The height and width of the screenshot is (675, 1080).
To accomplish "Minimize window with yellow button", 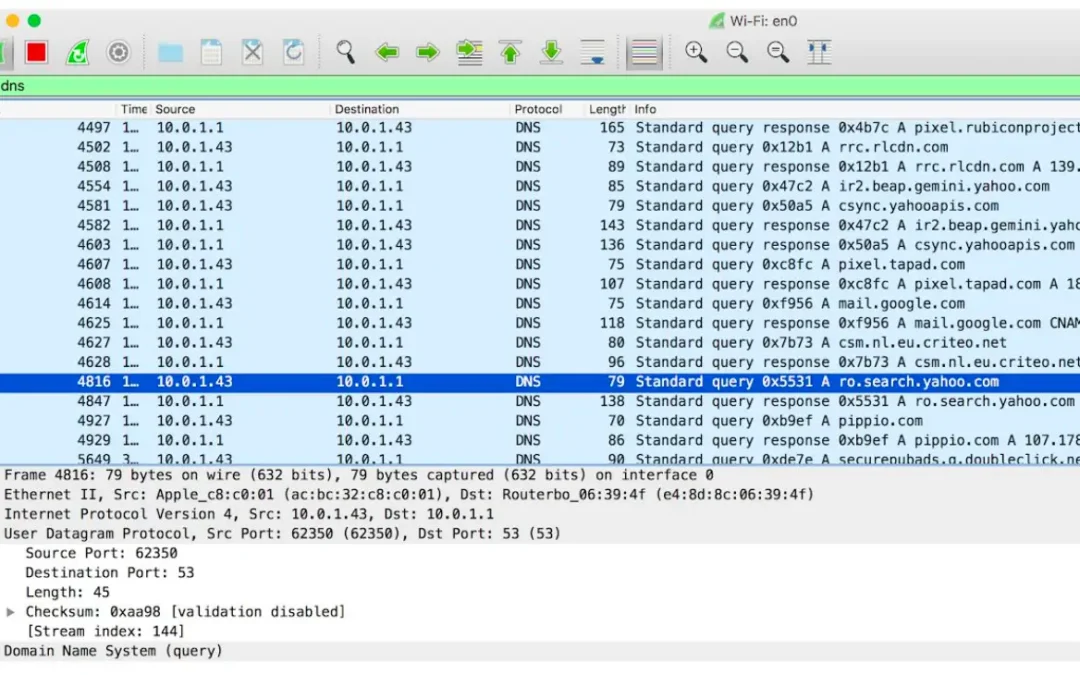I will coord(13,20).
